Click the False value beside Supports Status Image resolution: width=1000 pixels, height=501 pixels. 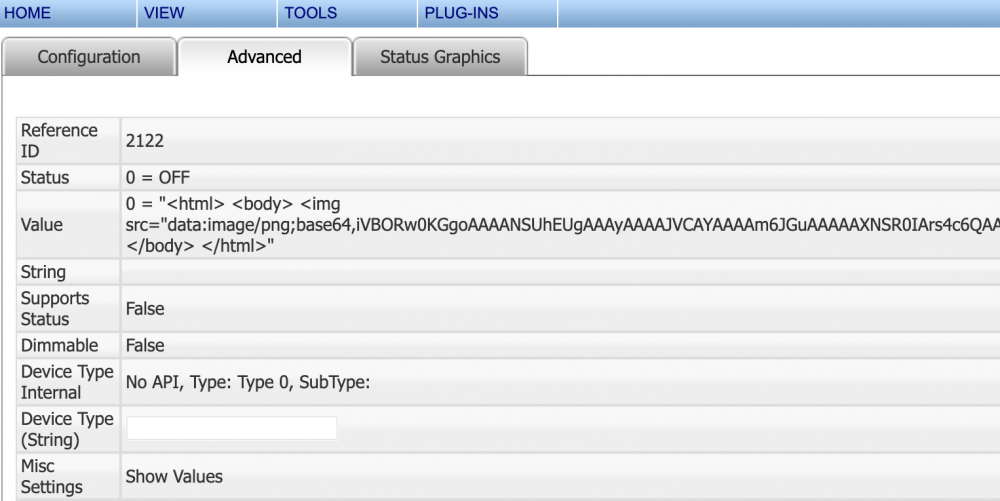(x=145, y=309)
